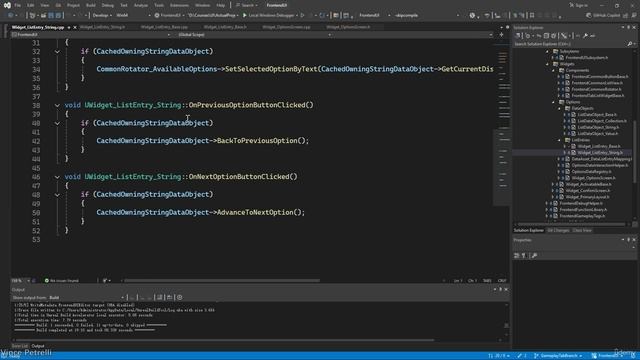
Task: Click Solution Explorer properties wrench icon
Action: [x=585, y=36]
